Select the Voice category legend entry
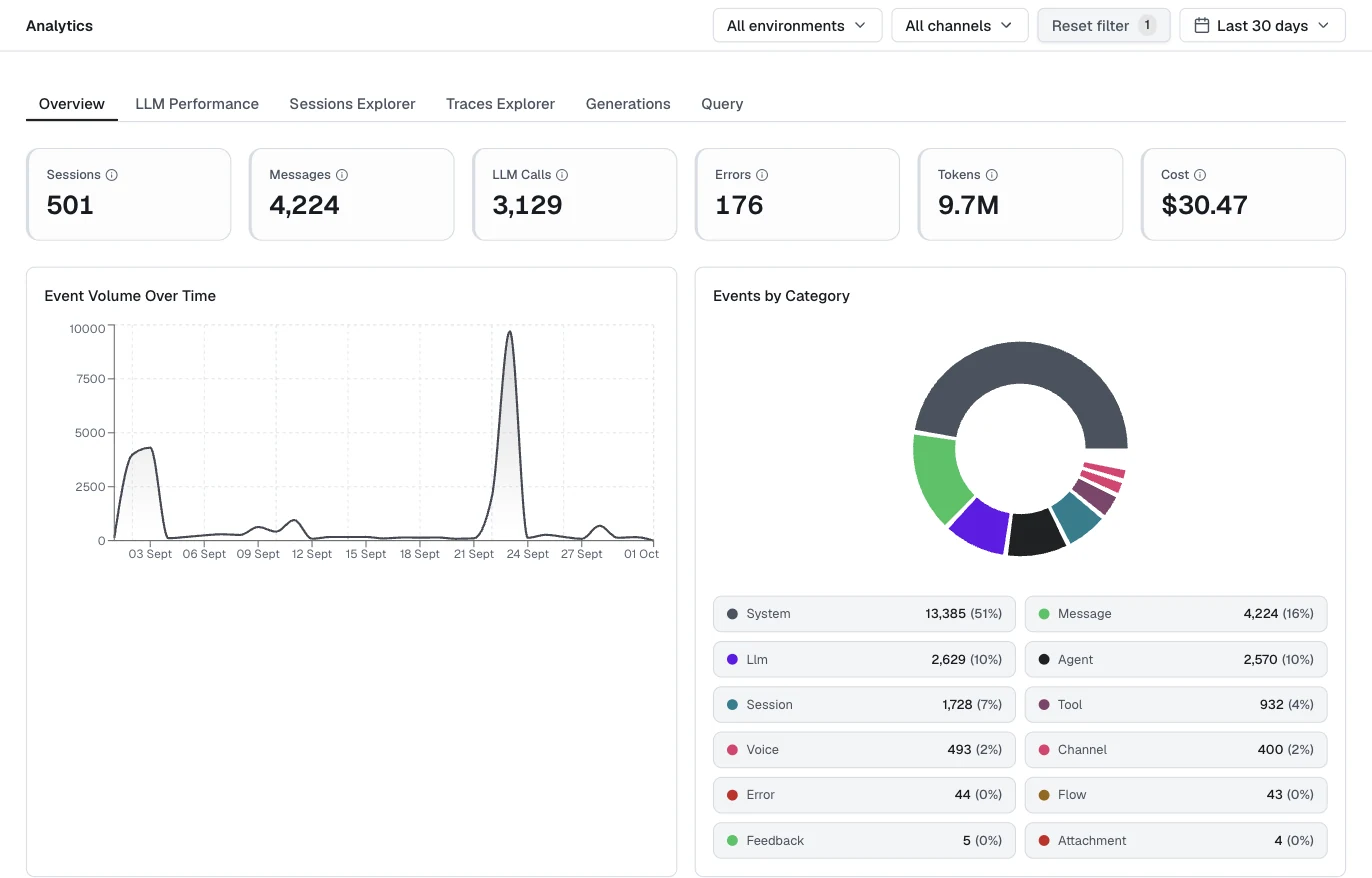The width and height of the screenshot is (1372, 878). click(865, 750)
